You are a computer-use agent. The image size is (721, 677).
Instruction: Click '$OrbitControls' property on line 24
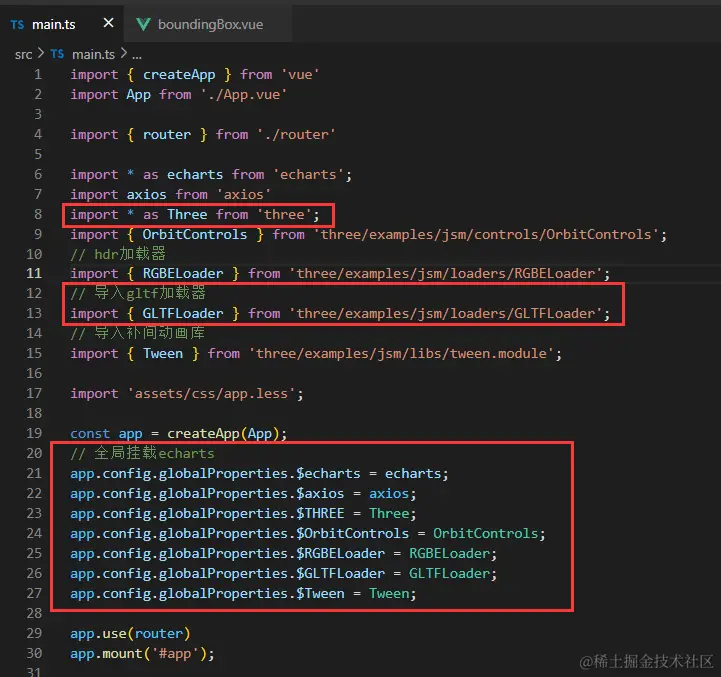tap(352, 534)
